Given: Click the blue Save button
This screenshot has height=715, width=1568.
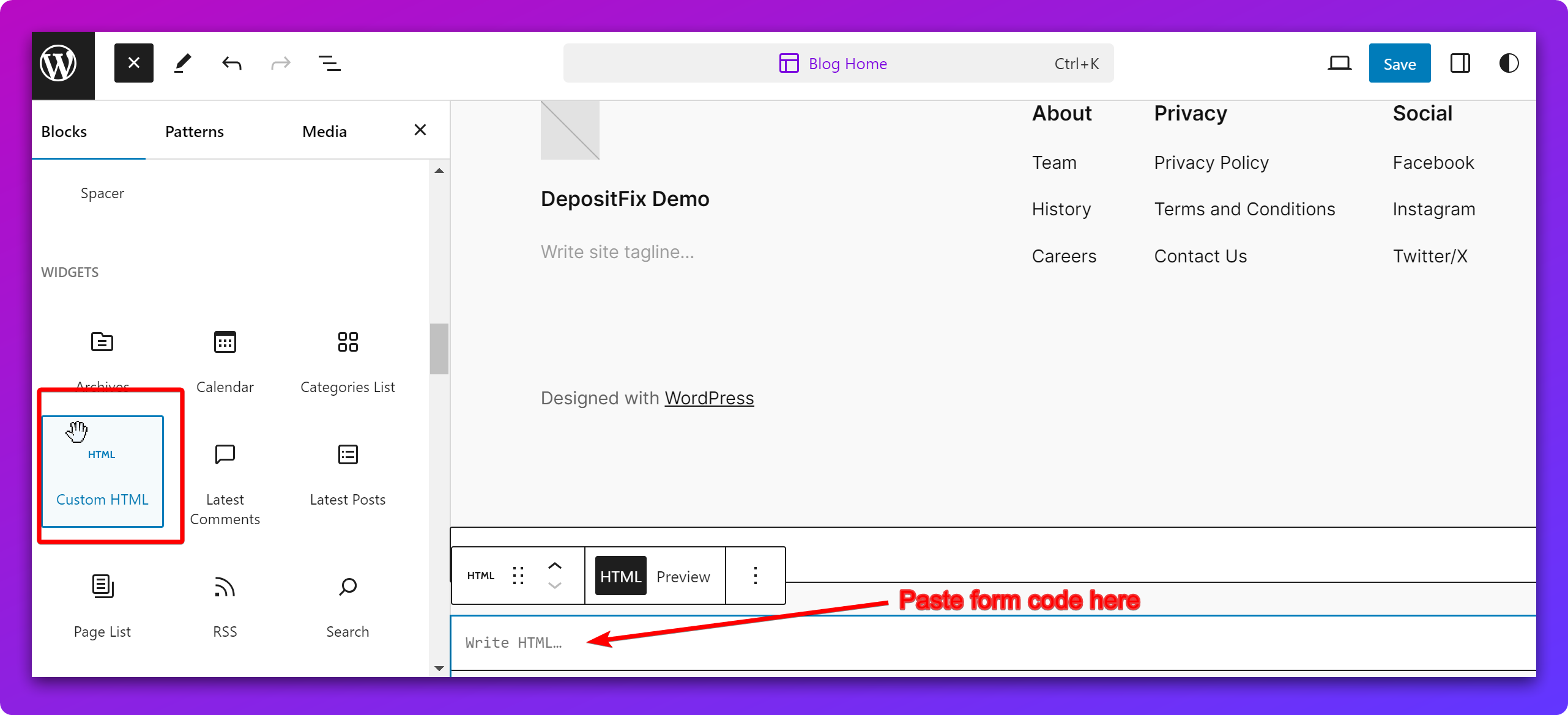Looking at the screenshot, I should click(x=1400, y=63).
